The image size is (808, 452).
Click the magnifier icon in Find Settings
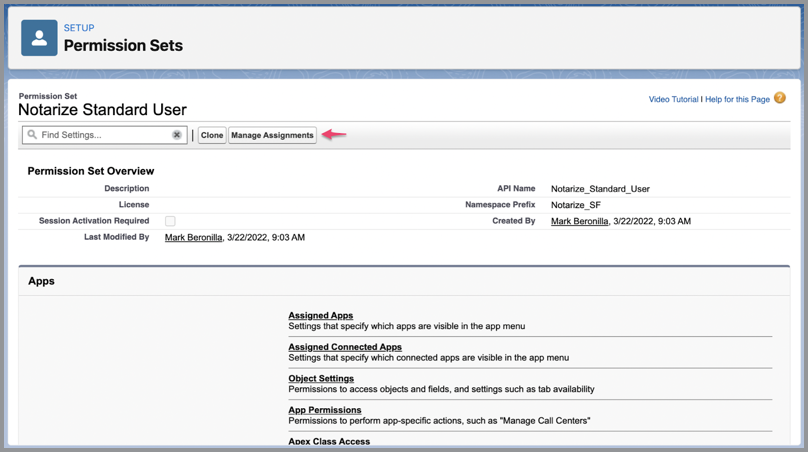32,135
